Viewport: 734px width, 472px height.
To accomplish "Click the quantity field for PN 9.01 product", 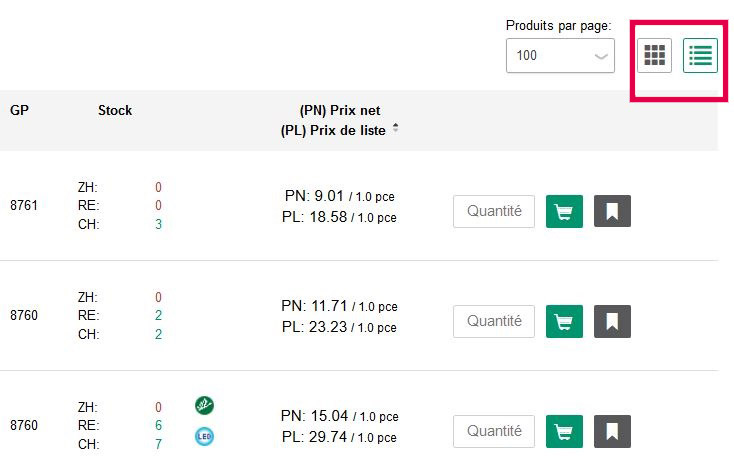I will pos(494,211).
